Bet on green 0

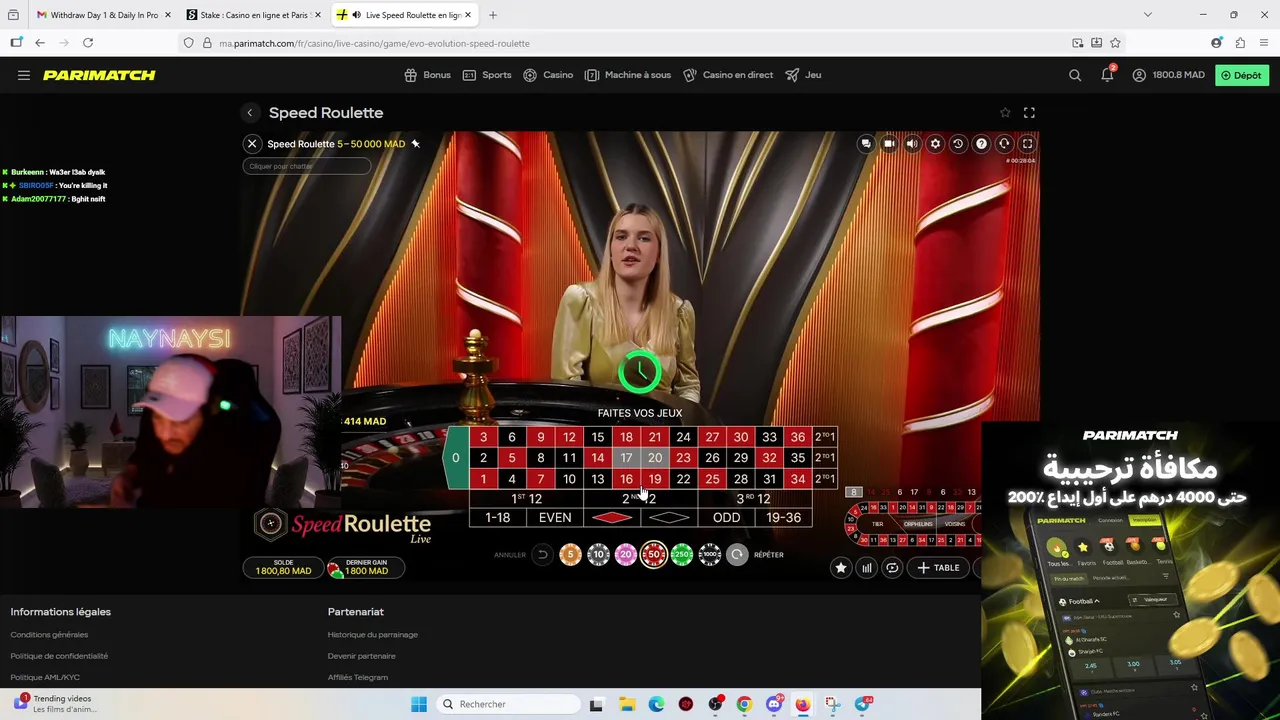(x=455, y=458)
